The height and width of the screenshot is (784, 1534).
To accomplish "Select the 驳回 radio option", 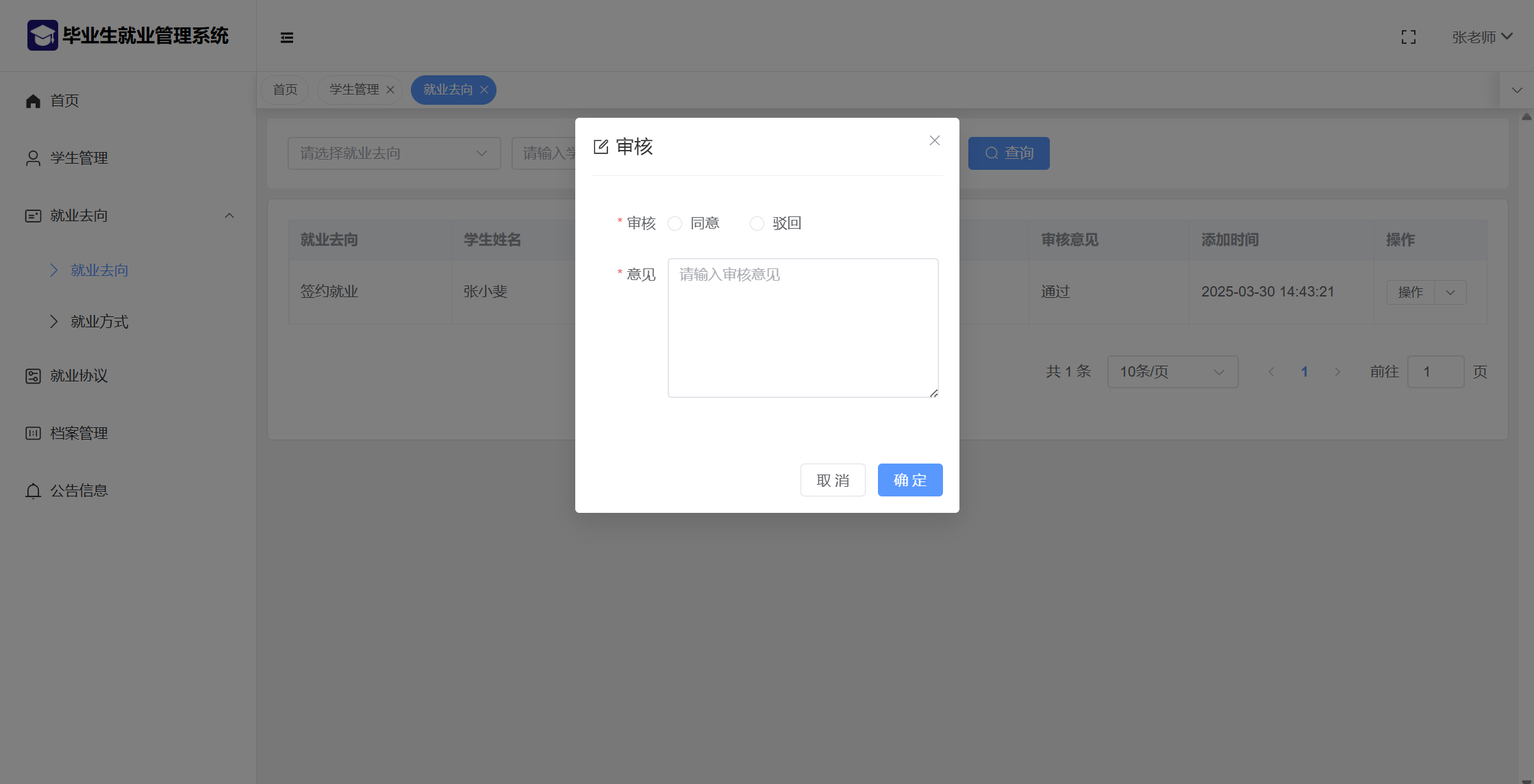I will pos(757,224).
